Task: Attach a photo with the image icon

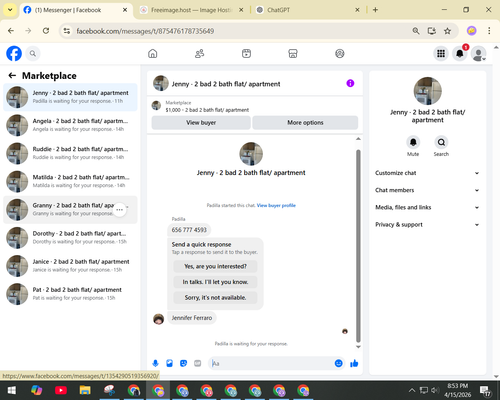Action: 169,363
